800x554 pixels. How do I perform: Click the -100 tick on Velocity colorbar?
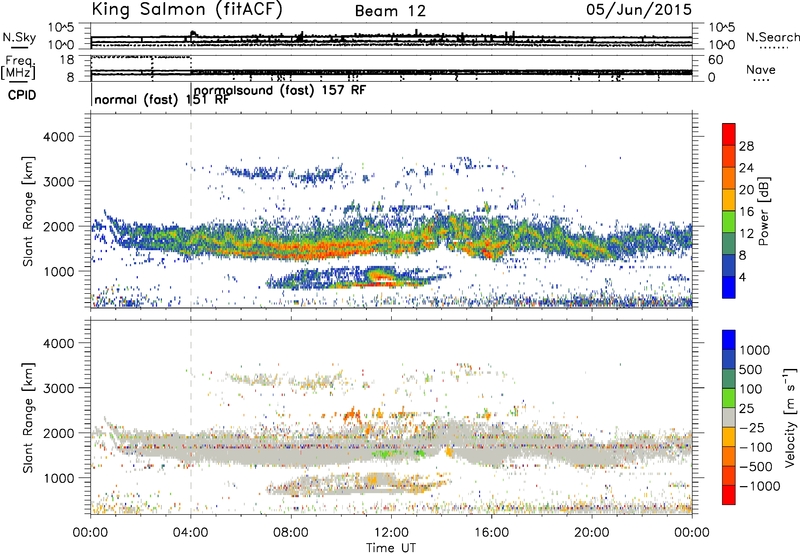(x=756, y=447)
